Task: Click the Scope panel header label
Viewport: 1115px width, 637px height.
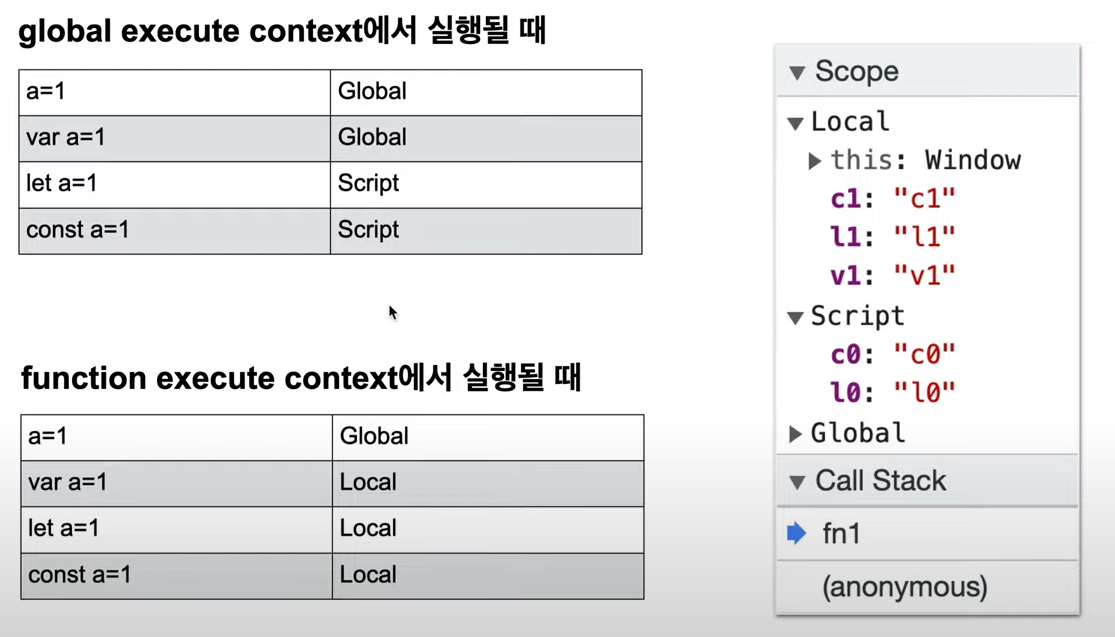Action: [x=857, y=72]
